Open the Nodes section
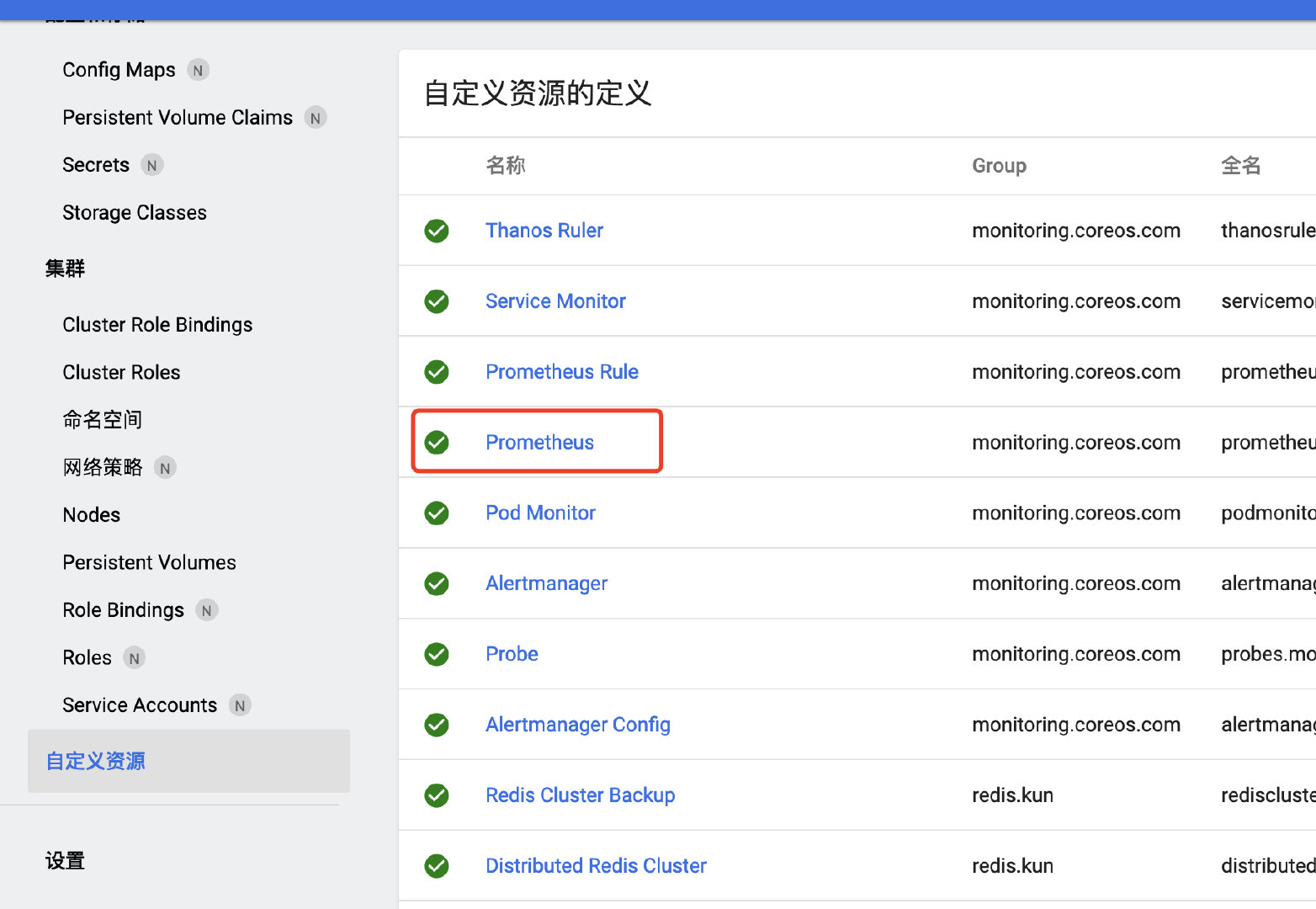The image size is (1316, 909). coord(91,514)
